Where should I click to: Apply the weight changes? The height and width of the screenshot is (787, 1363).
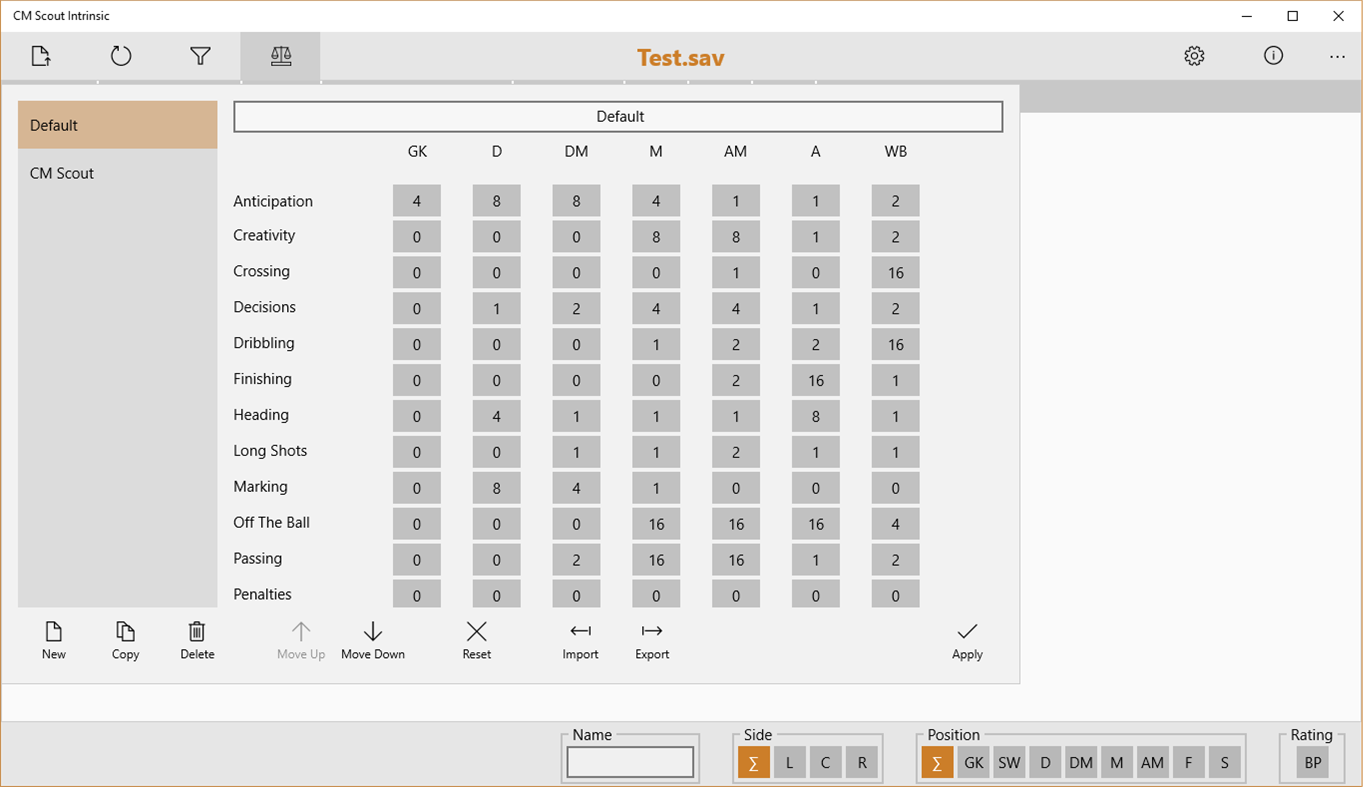point(967,641)
